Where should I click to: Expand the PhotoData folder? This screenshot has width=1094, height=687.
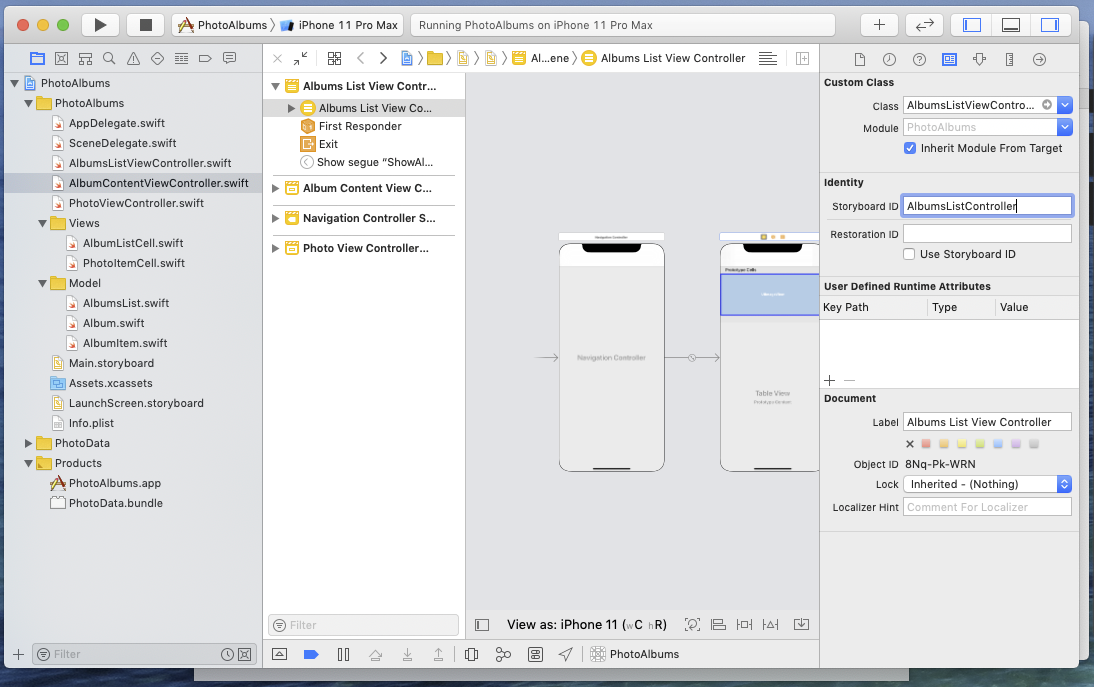[x=29, y=443]
